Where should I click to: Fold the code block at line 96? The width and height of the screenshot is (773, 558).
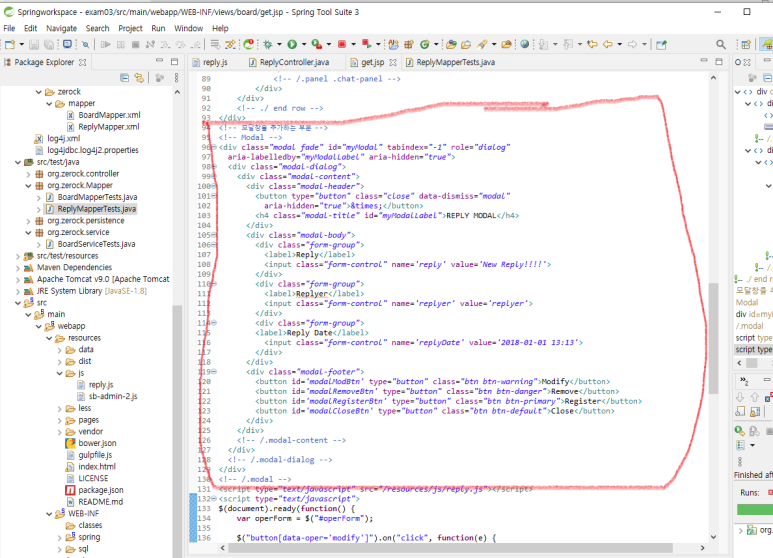[x=214, y=147]
